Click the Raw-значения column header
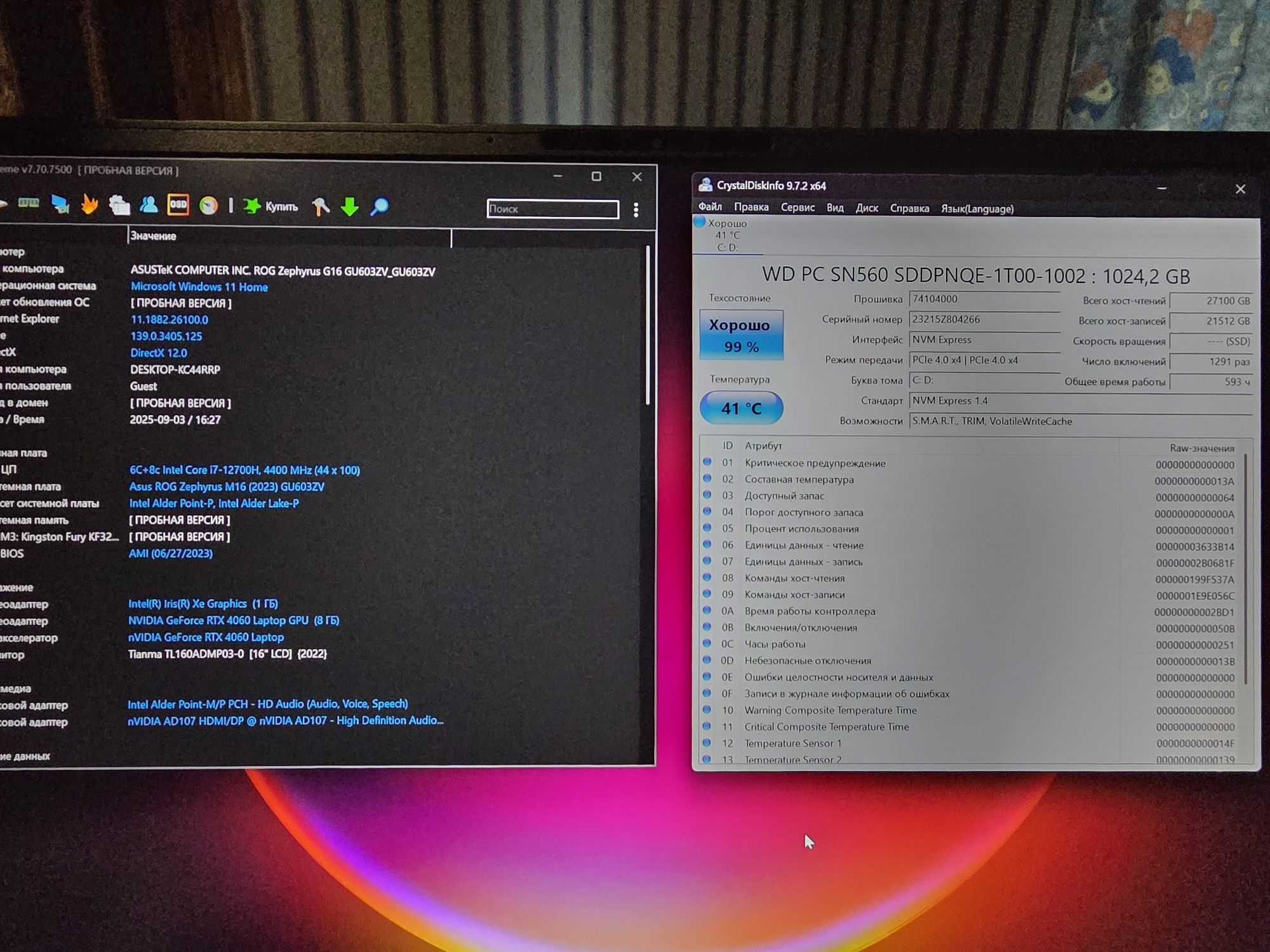This screenshot has width=1270, height=952. point(1201,448)
